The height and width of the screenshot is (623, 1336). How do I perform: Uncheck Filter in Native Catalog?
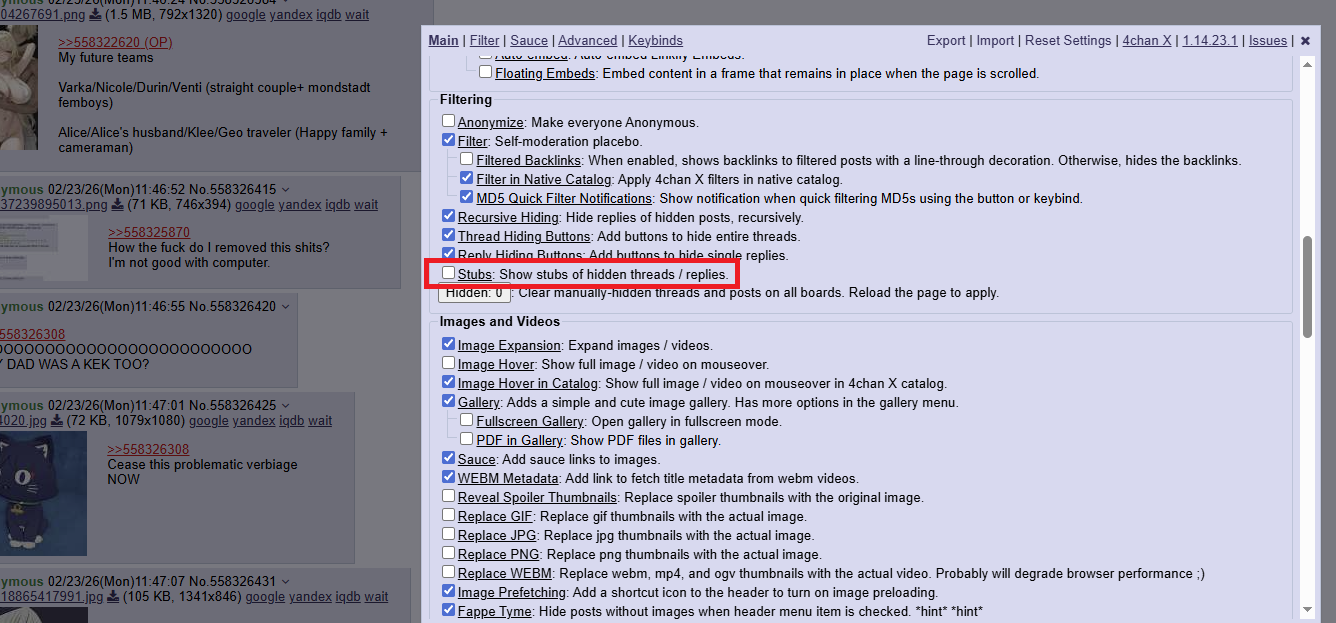467,179
